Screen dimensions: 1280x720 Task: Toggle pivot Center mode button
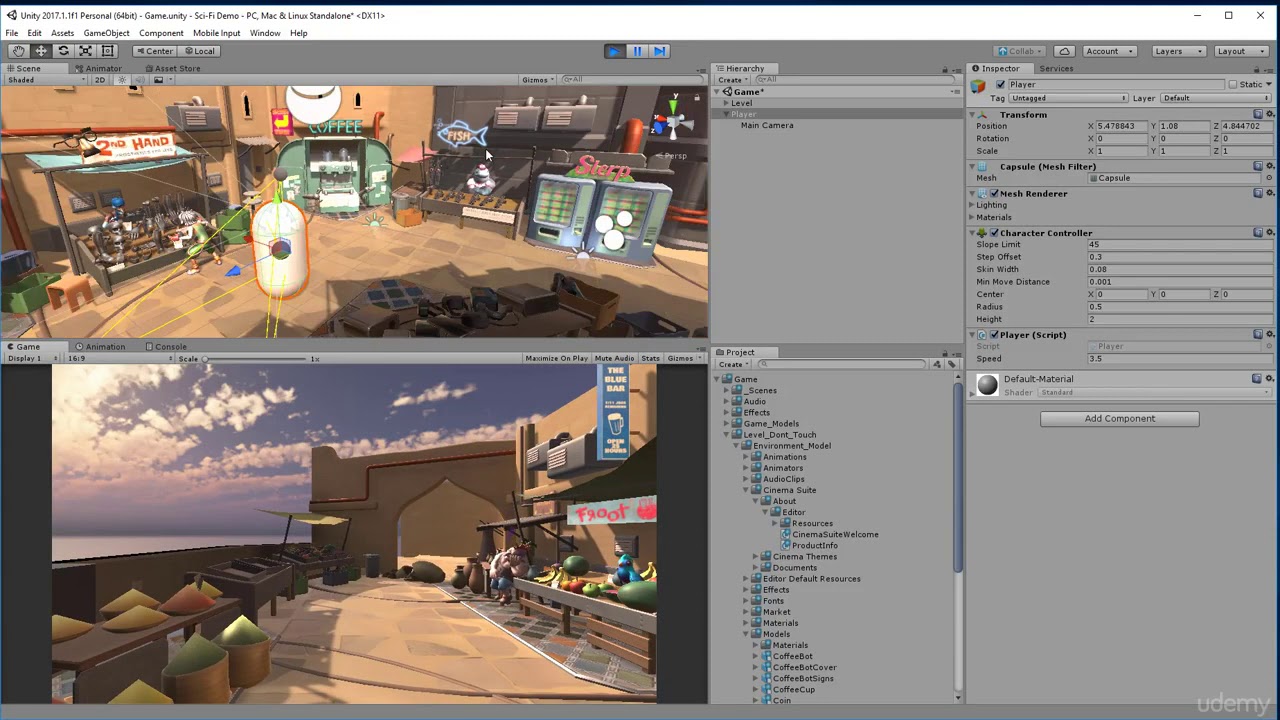(x=154, y=51)
